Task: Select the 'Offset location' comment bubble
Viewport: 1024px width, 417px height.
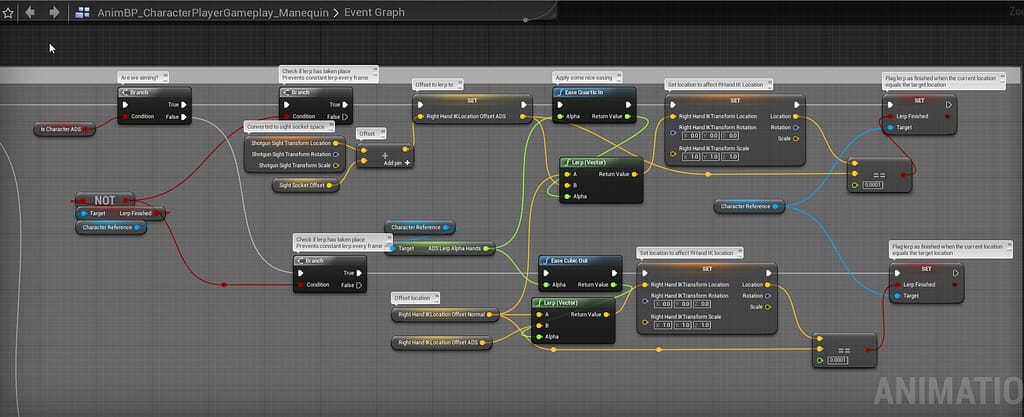Action: (x=413, y=298)
